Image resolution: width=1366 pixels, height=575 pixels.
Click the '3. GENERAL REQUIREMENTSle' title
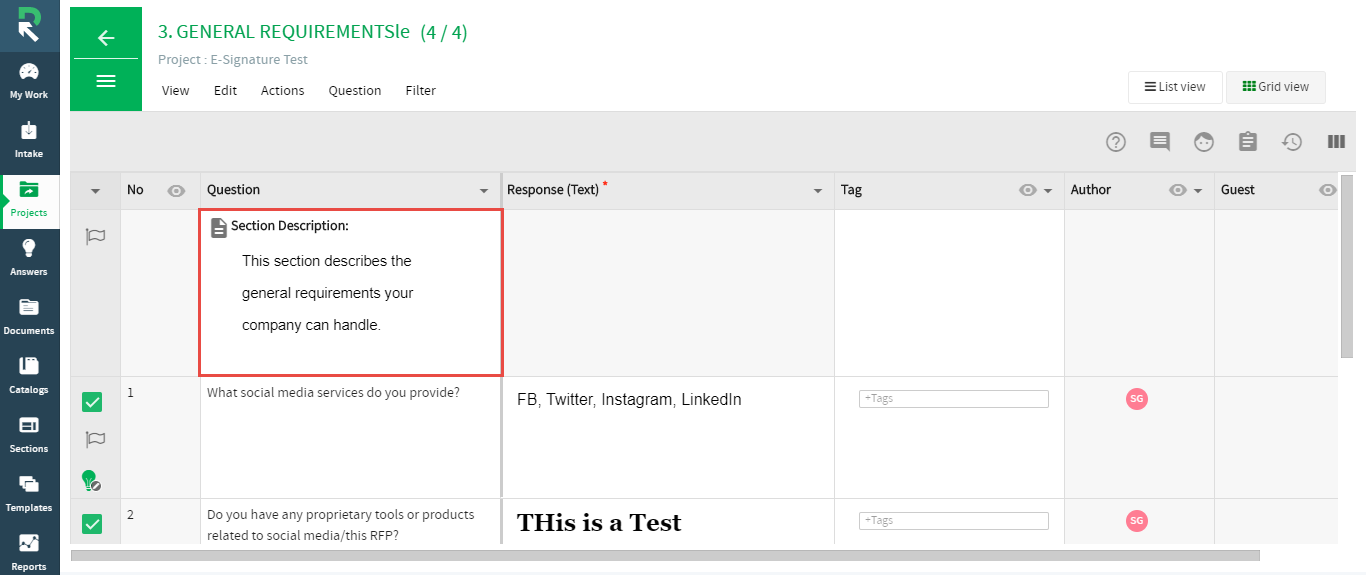coord(284,32)
